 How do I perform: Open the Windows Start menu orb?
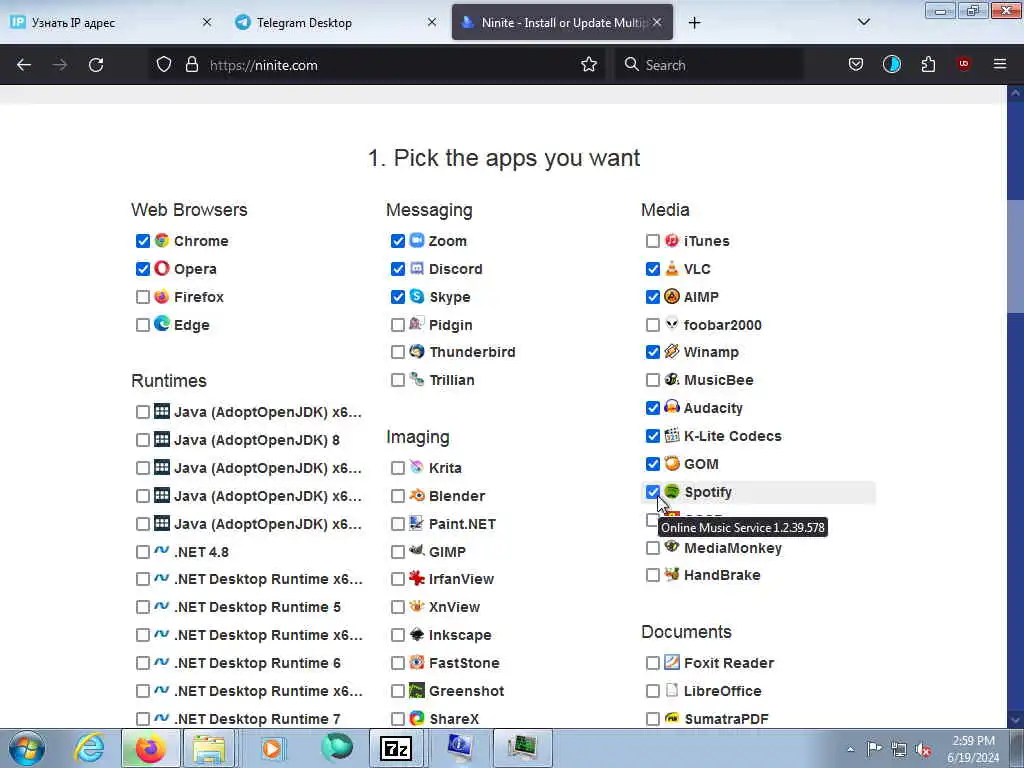pos(27,748)
